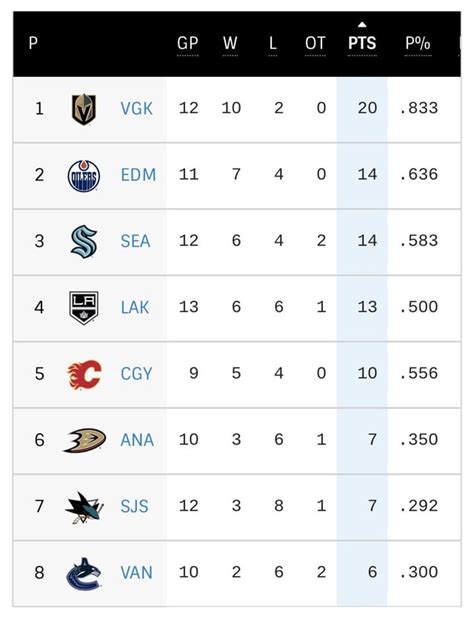Click the Anaheim Ducks logo
Image resolution: width=474 pixels, height=619 pixels.
(84, 440)
